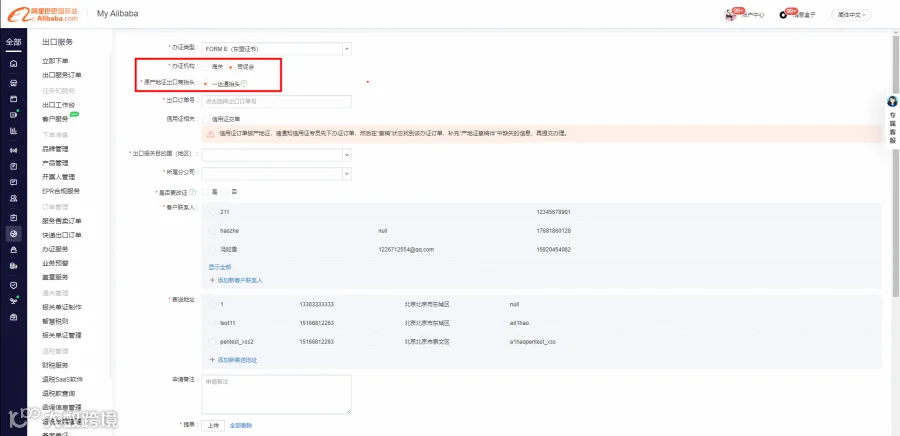
Task: Go to 产品管理 in left menu
Action: click(55, 163)
